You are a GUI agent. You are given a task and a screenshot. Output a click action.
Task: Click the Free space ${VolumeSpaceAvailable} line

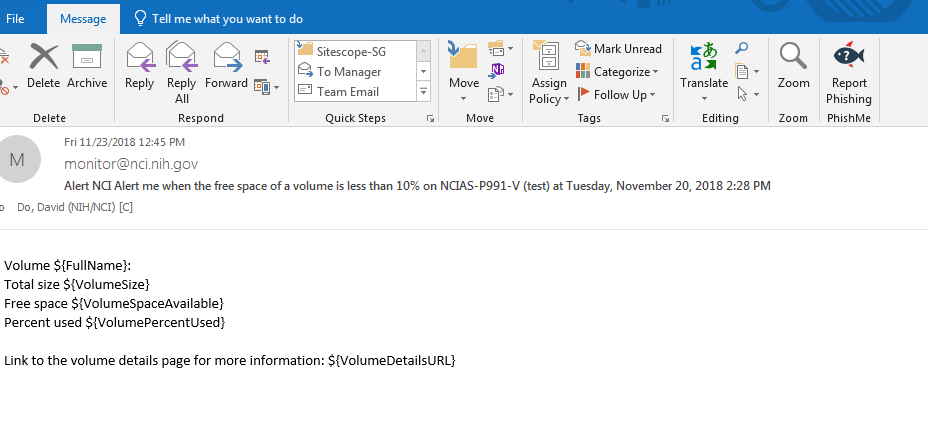pos(114,303)
